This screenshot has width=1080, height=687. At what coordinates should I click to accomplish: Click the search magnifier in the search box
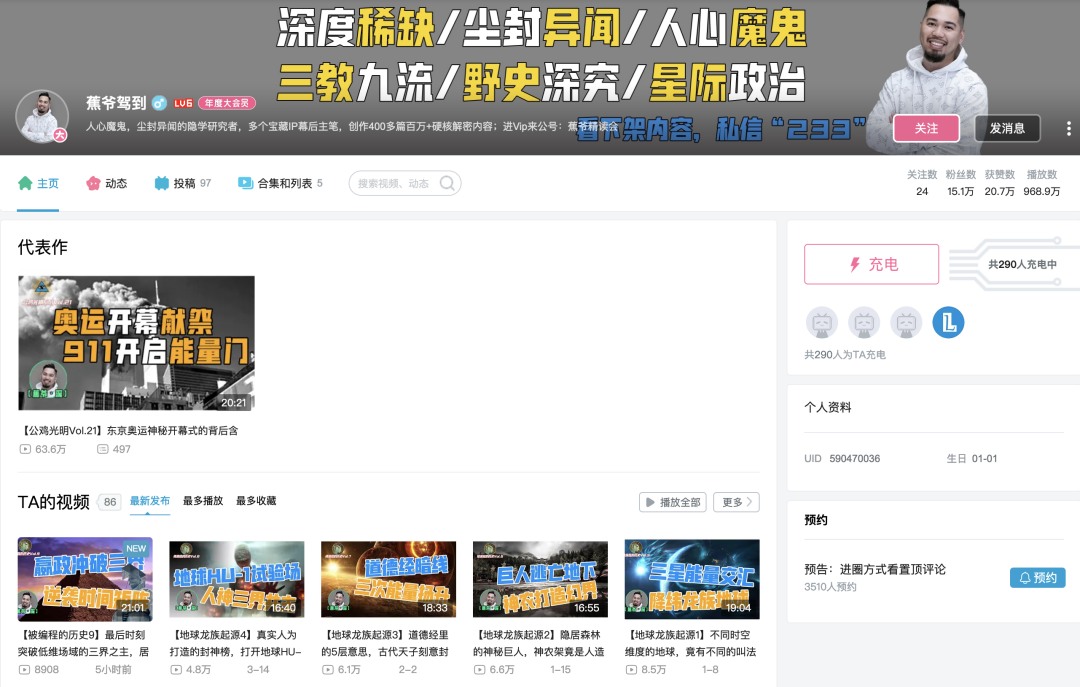(x=448, y=183)
